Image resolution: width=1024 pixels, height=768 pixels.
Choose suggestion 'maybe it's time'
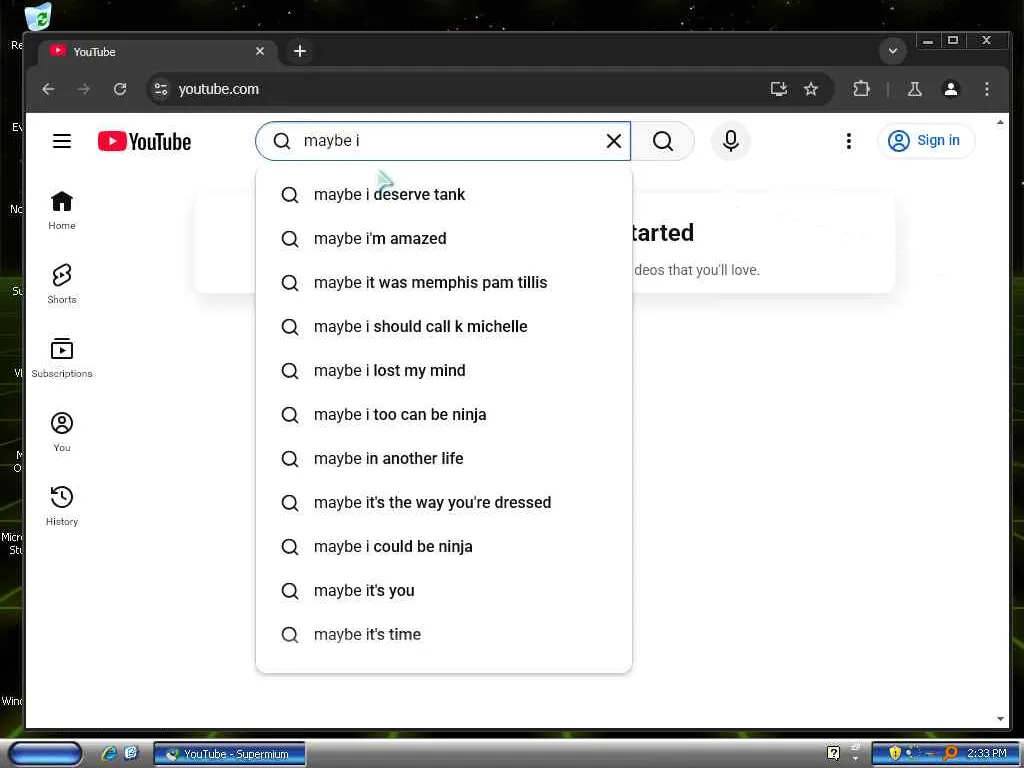443,635
